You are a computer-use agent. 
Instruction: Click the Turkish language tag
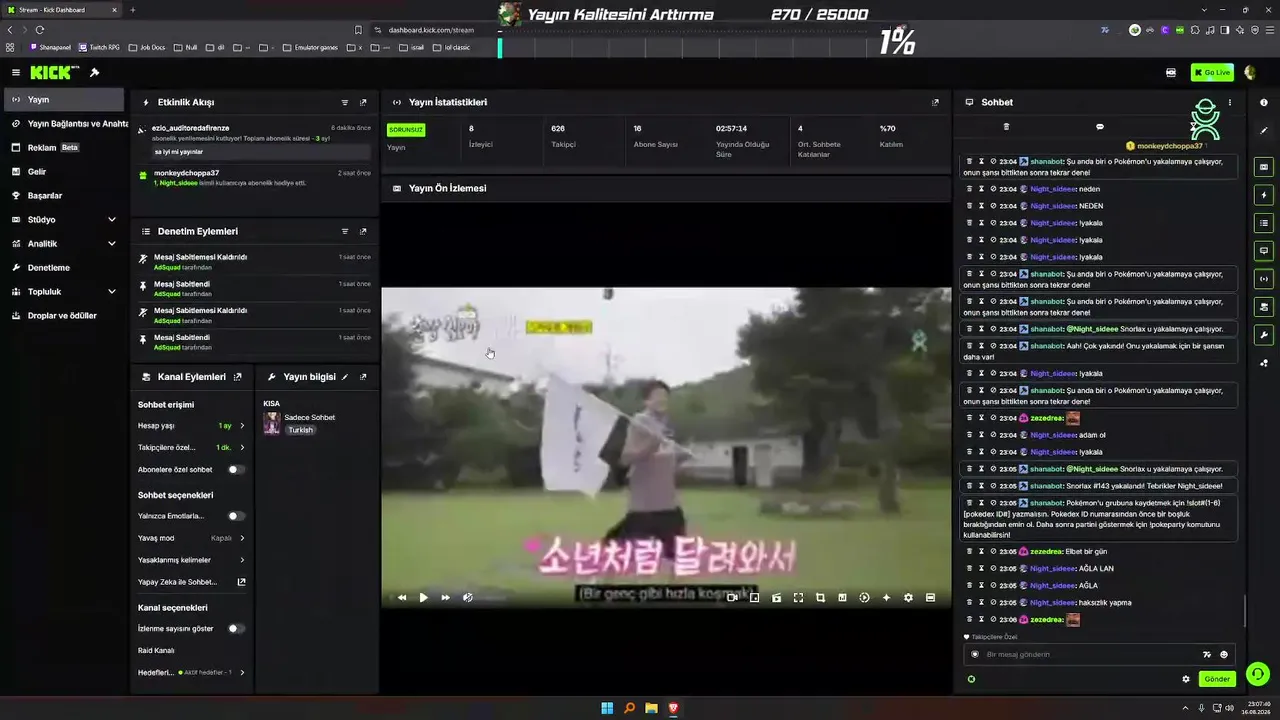300,430
